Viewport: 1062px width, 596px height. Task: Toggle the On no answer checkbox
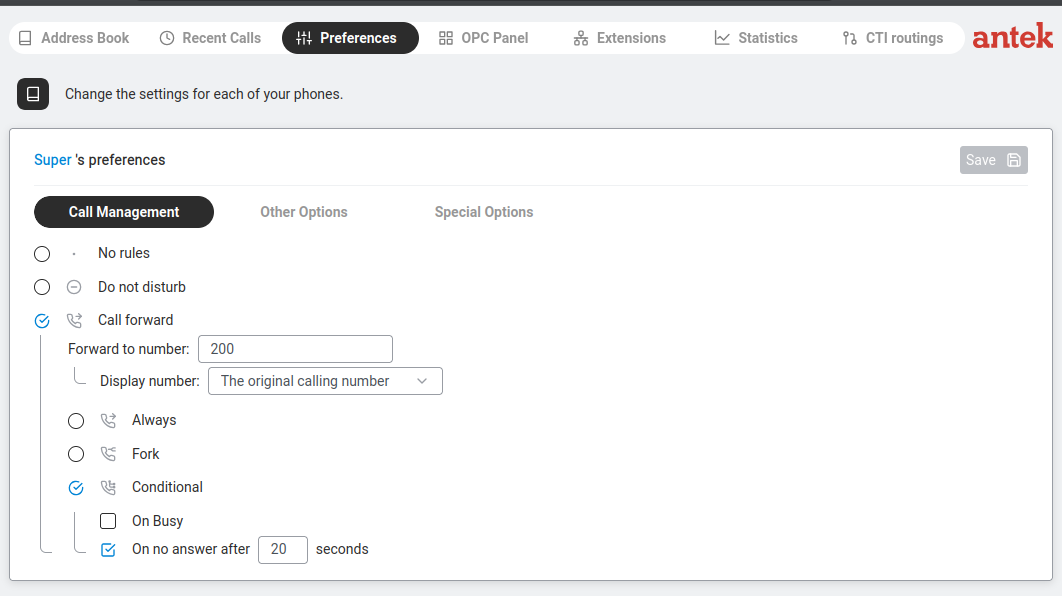pos(108,550)
